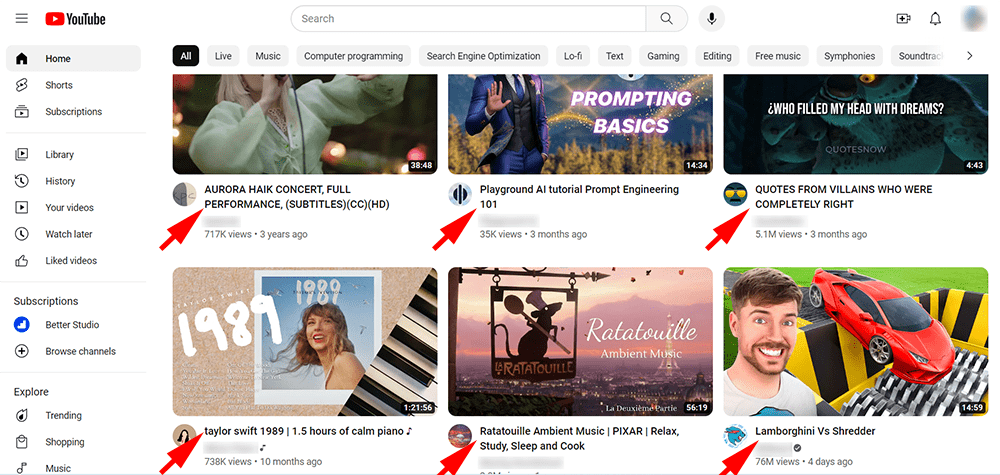Click the Shopping bag icon
Viewport: 1000px width, 475px height.
[x=22, y=442]
